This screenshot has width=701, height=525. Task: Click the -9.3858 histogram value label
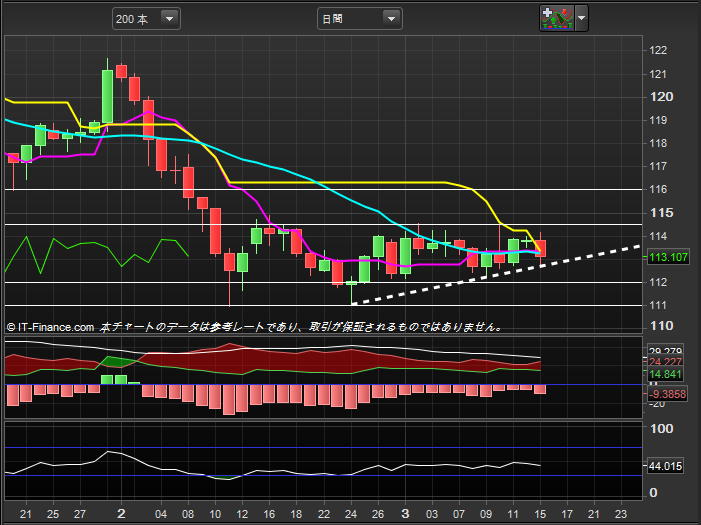click(x=667, y=394)
